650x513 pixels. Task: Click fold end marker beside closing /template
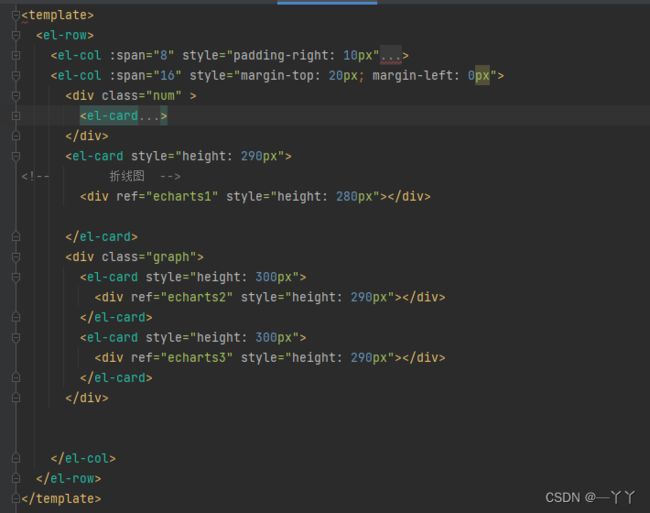[16, 499]
